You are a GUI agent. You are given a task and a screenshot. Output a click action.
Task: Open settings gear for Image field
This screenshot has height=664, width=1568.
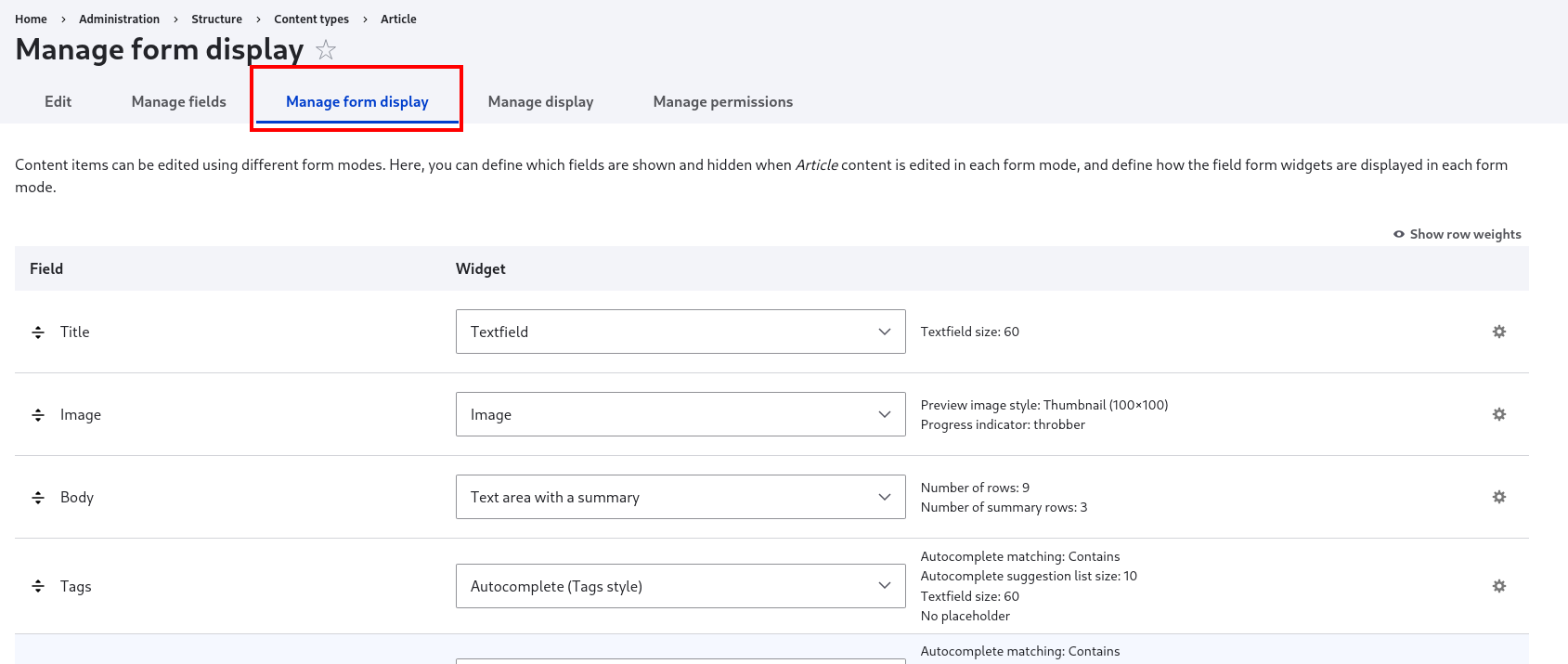1498,414
